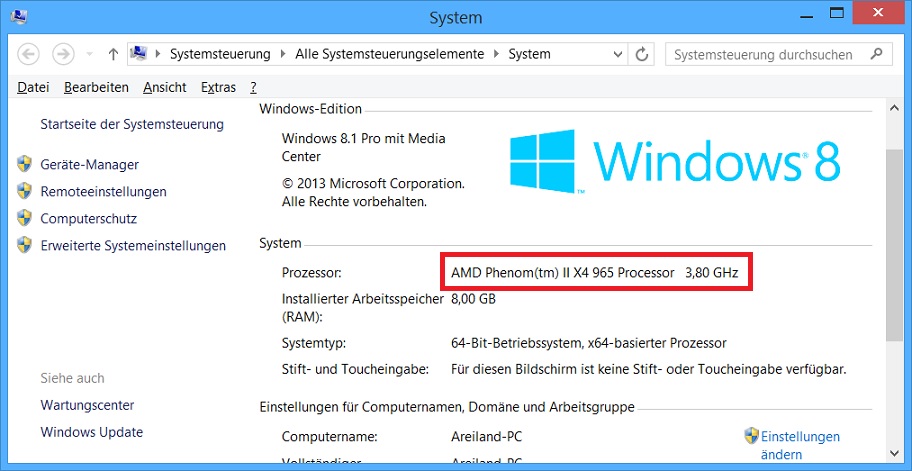Click the shield icon beside Geräte-Manager
Screen dimensions: 912x471
click(24, 164)
